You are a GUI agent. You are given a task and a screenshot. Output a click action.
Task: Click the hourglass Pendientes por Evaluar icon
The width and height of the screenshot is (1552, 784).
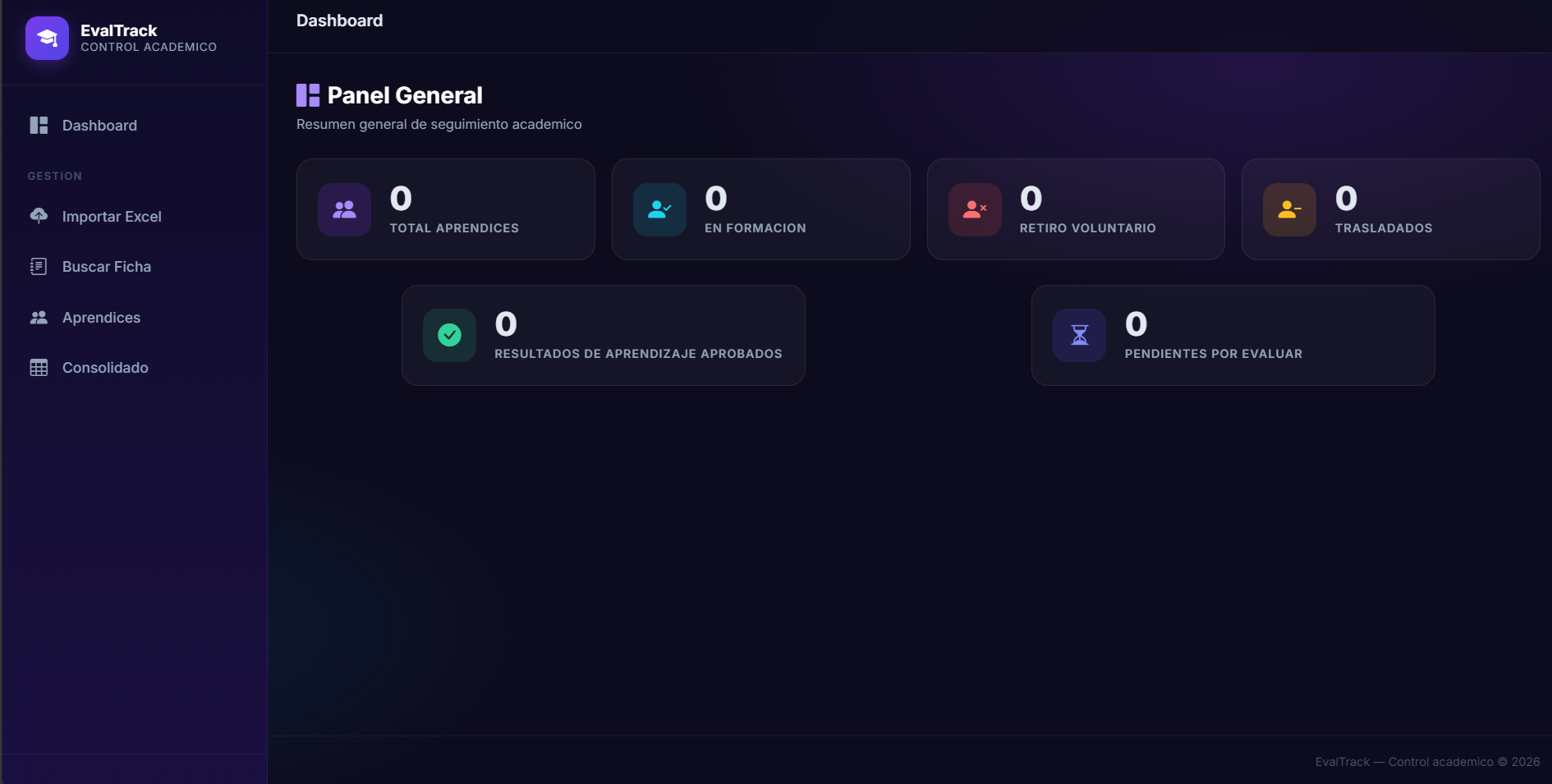coord(1079,335)
